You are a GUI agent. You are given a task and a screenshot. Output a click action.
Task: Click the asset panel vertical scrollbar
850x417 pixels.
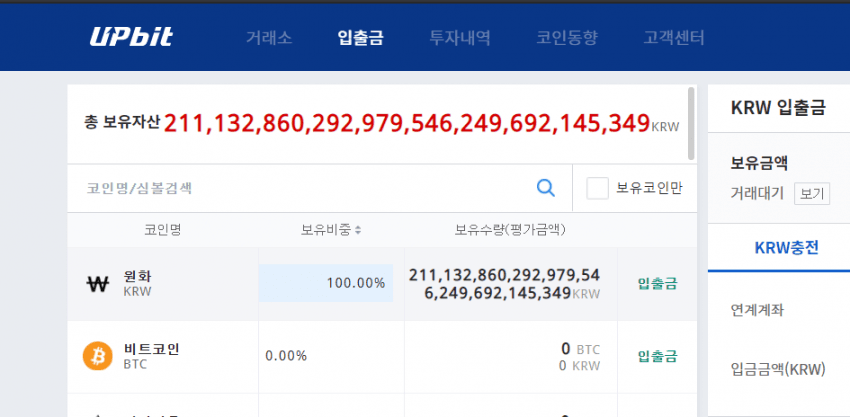pos(691,123)
